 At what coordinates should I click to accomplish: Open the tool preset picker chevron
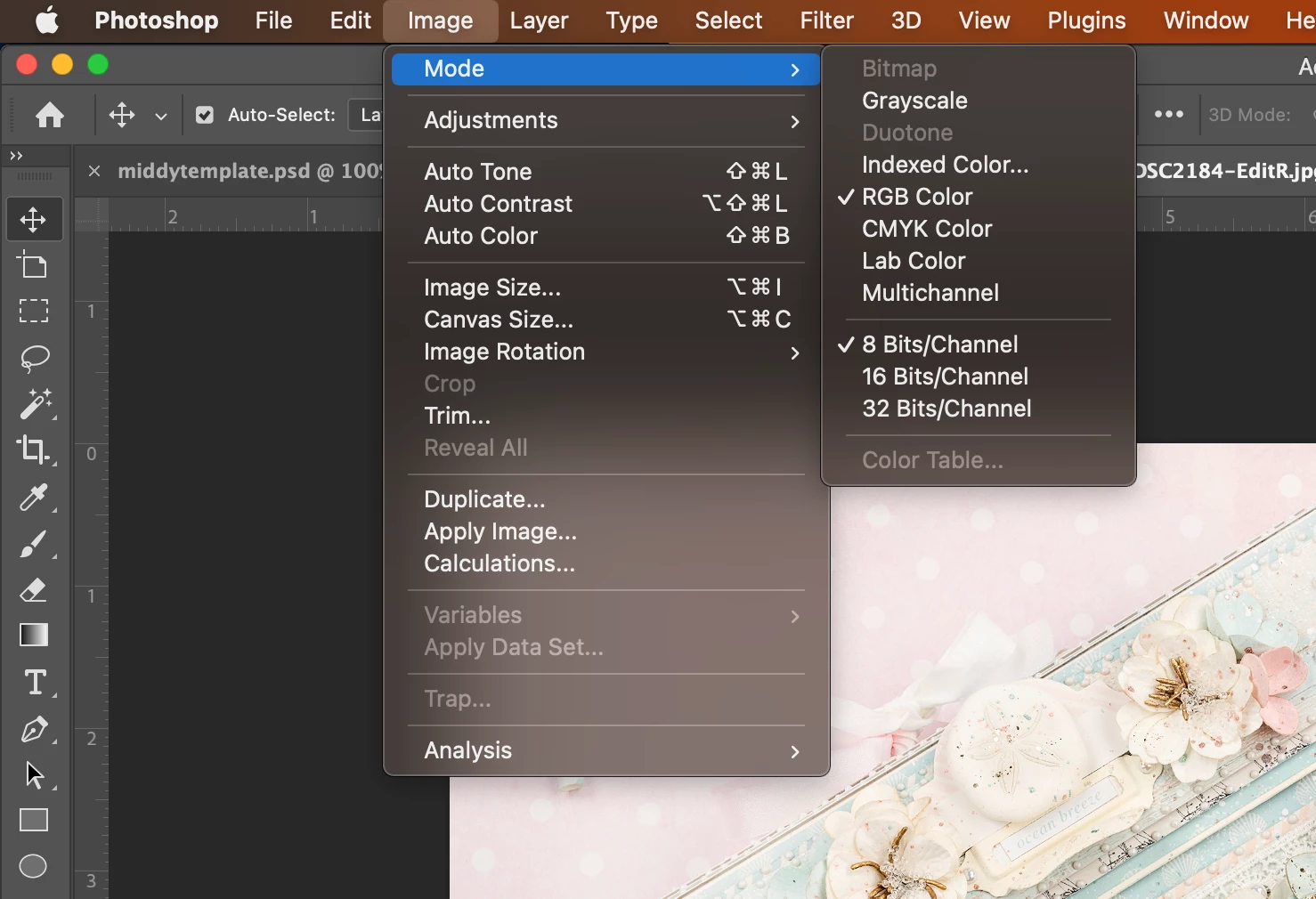tap(161, 116)
